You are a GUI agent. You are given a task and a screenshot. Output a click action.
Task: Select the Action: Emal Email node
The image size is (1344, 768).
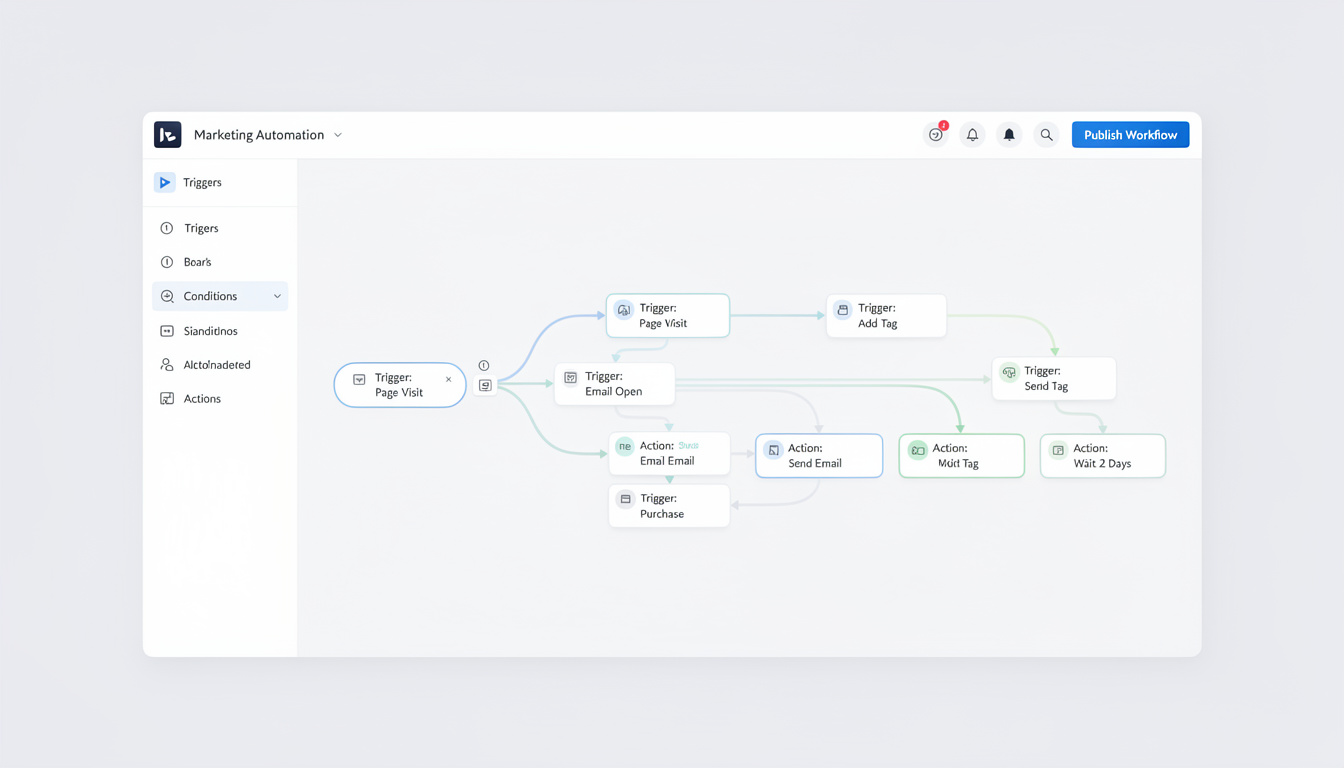pos(669,454)
